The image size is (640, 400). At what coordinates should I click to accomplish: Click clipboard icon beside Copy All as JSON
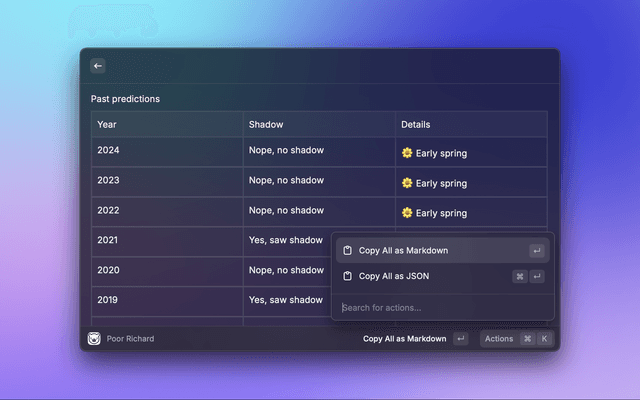tap(347, 277)
